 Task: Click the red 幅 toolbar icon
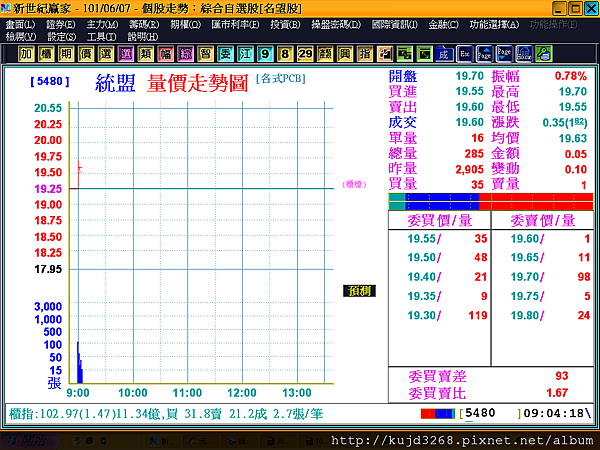(x=165, y=54)
